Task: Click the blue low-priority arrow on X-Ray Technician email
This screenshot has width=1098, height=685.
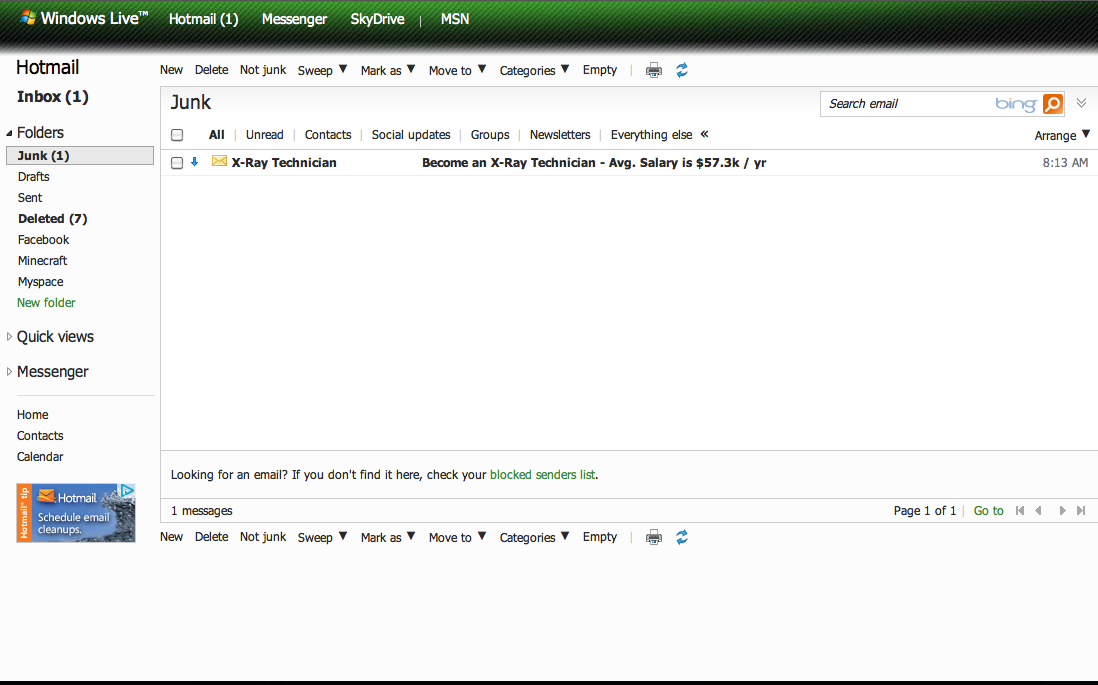Action: [195, 162]
